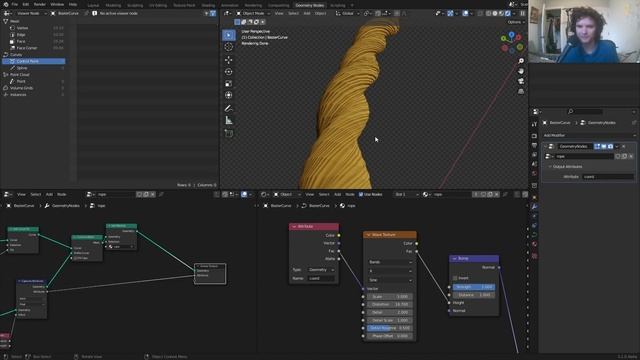Select Control Point in spreadsheet domain list

coord(33,61)
